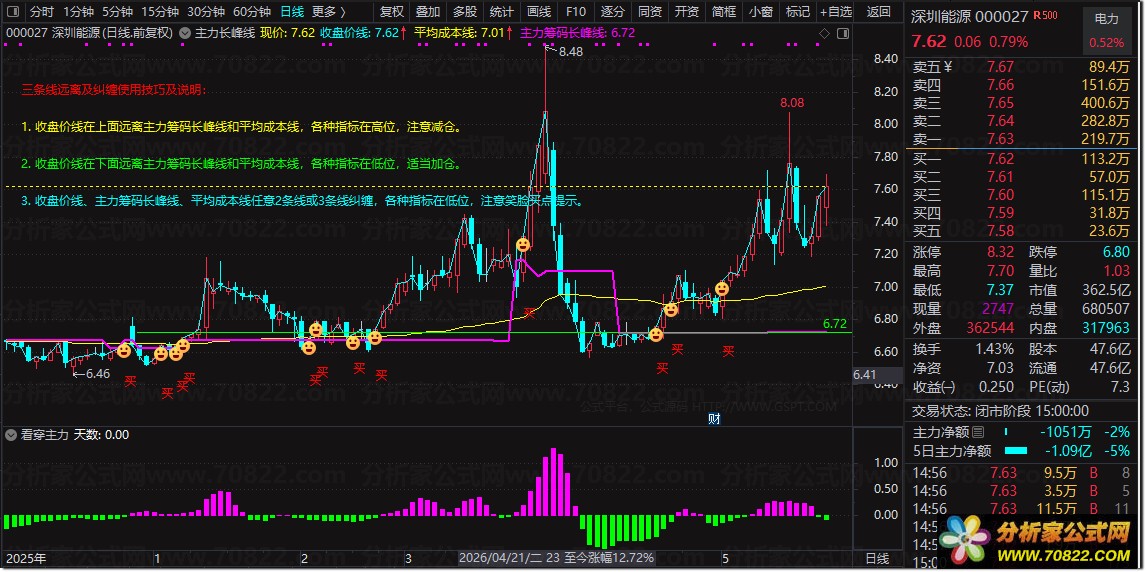This screenshot has width=1147, height=572.
Task: Expand the 更多 timeframe options
Action: [328, 12]
